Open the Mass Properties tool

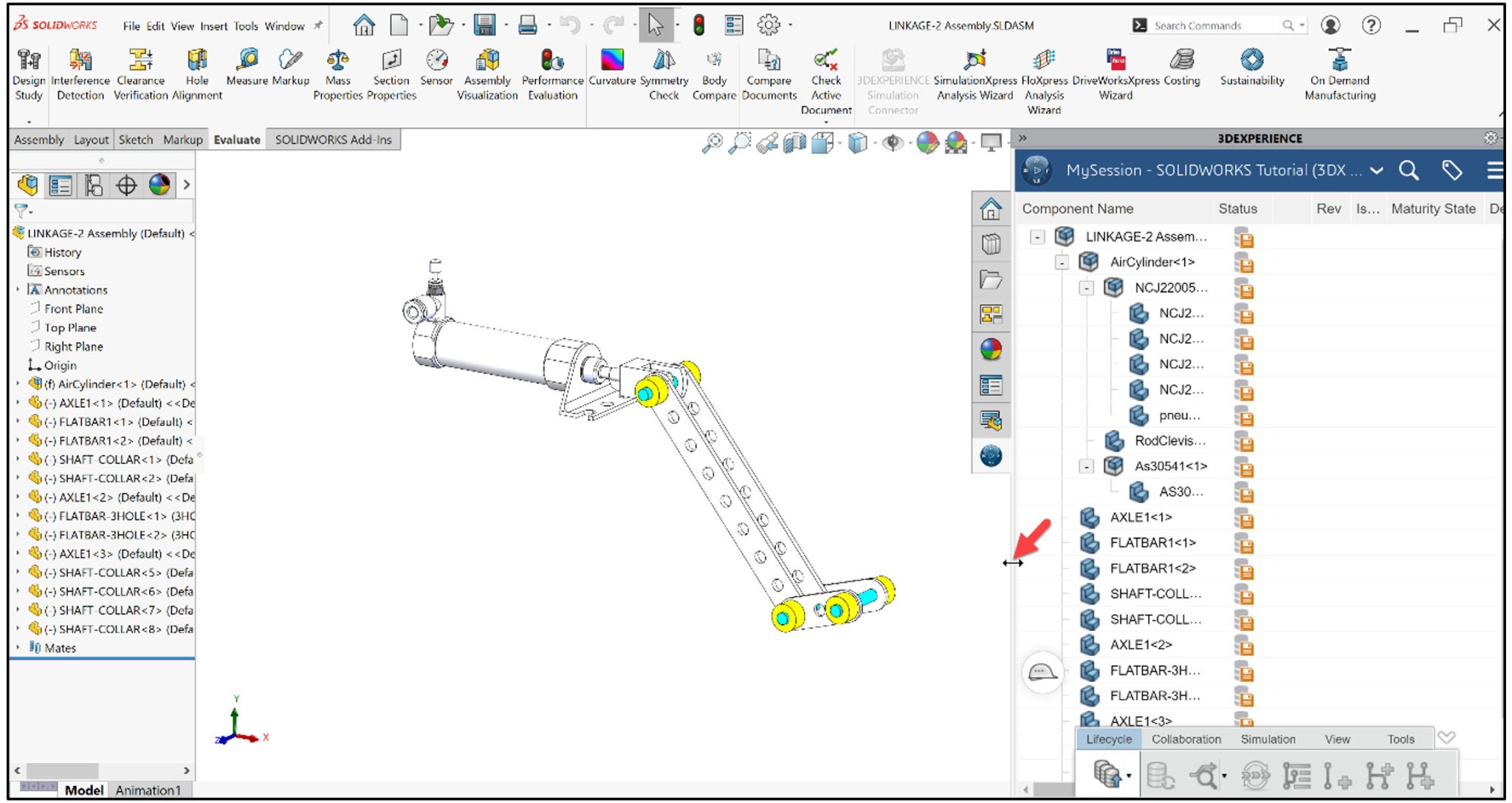(337, 70)
